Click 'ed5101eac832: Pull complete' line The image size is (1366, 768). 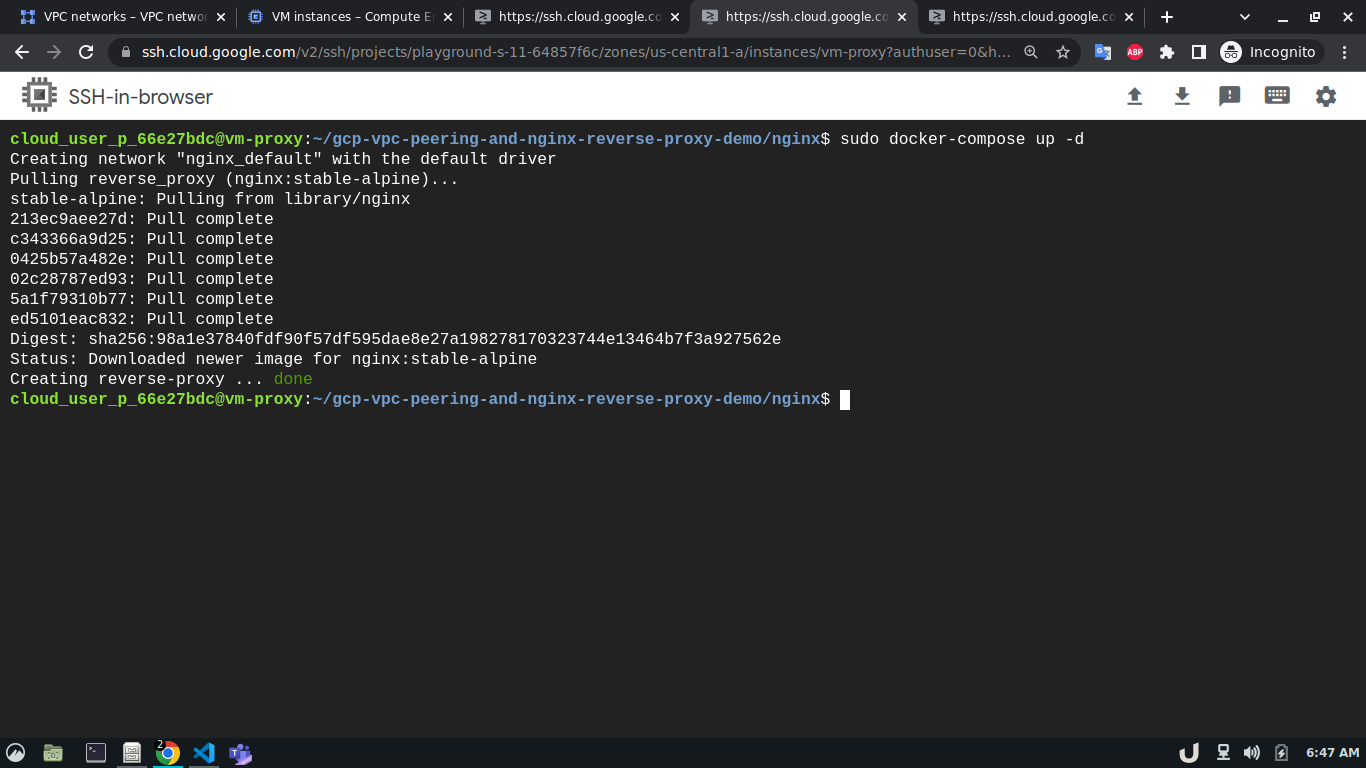(142, 319)
